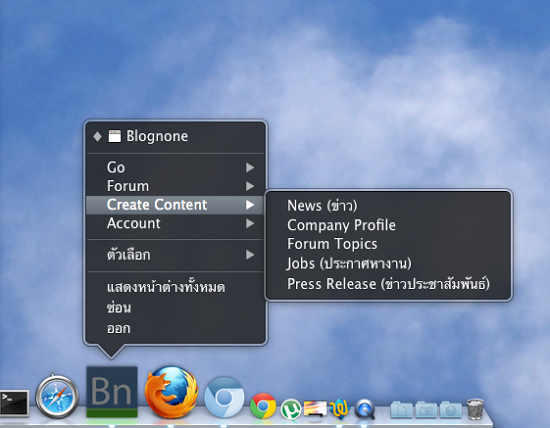Choose ซ่อน to hide the app

[x=175, y=308]
